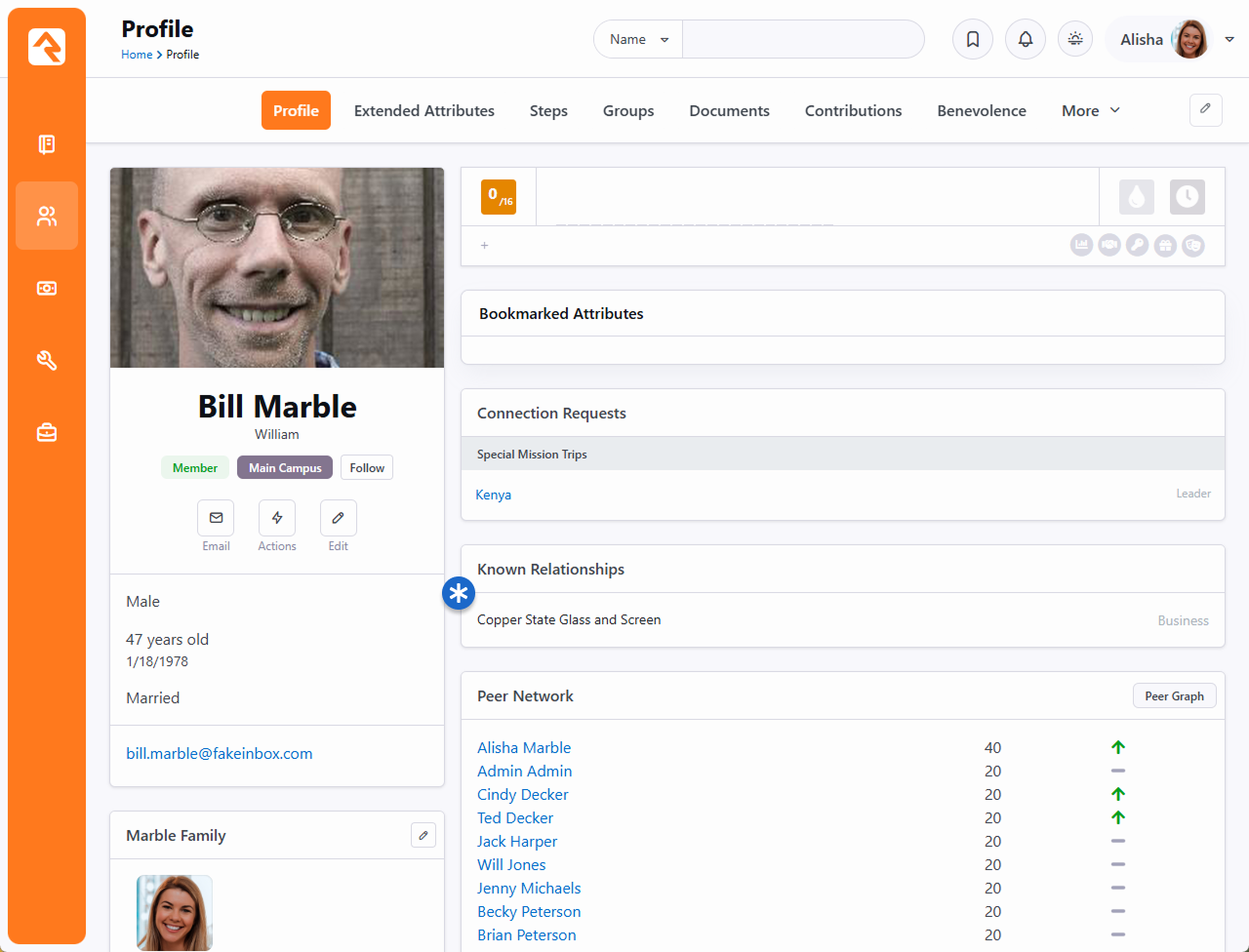Open the People section in the sidebar

[x=47, y=216]
